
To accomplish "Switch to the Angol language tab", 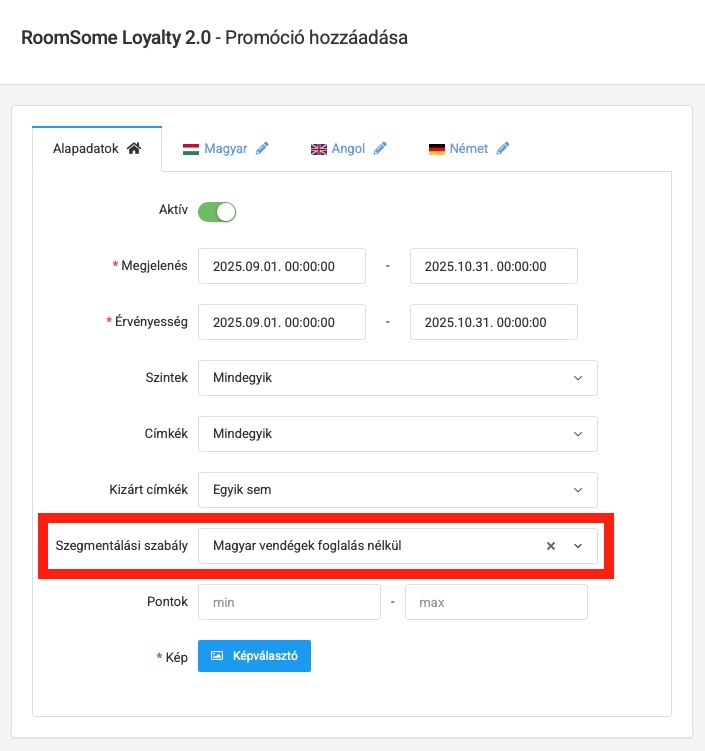I will point(348,149).
